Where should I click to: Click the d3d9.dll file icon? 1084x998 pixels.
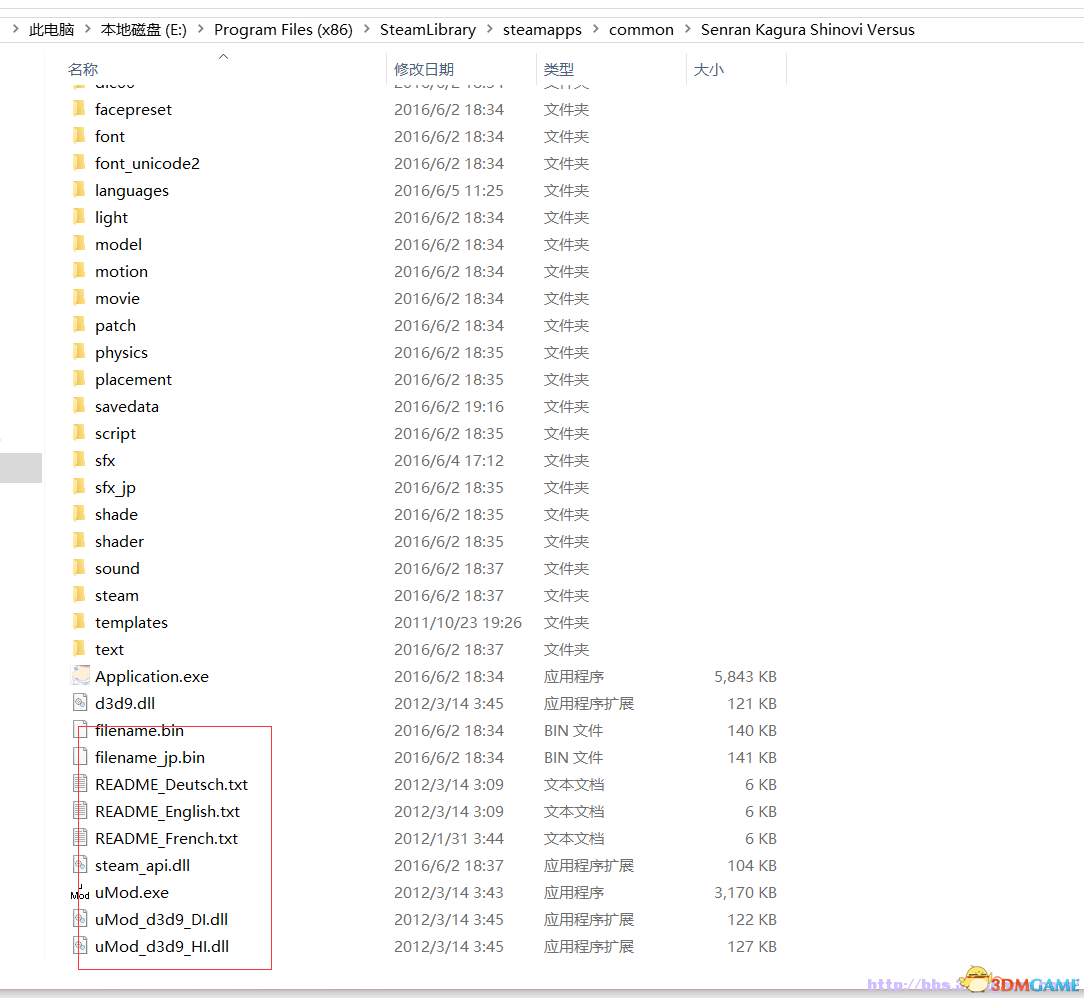coord(80,703)
